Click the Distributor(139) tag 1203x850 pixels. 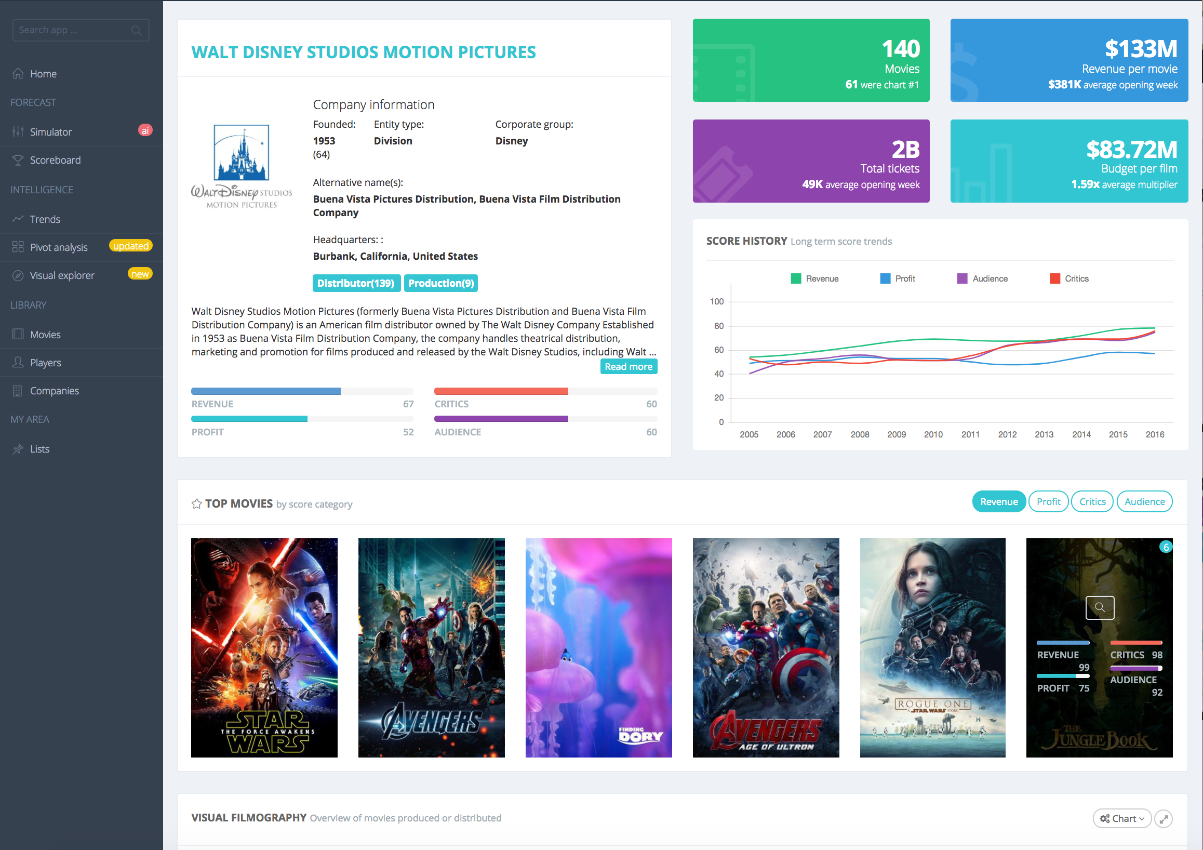click(x=357, y=283)
